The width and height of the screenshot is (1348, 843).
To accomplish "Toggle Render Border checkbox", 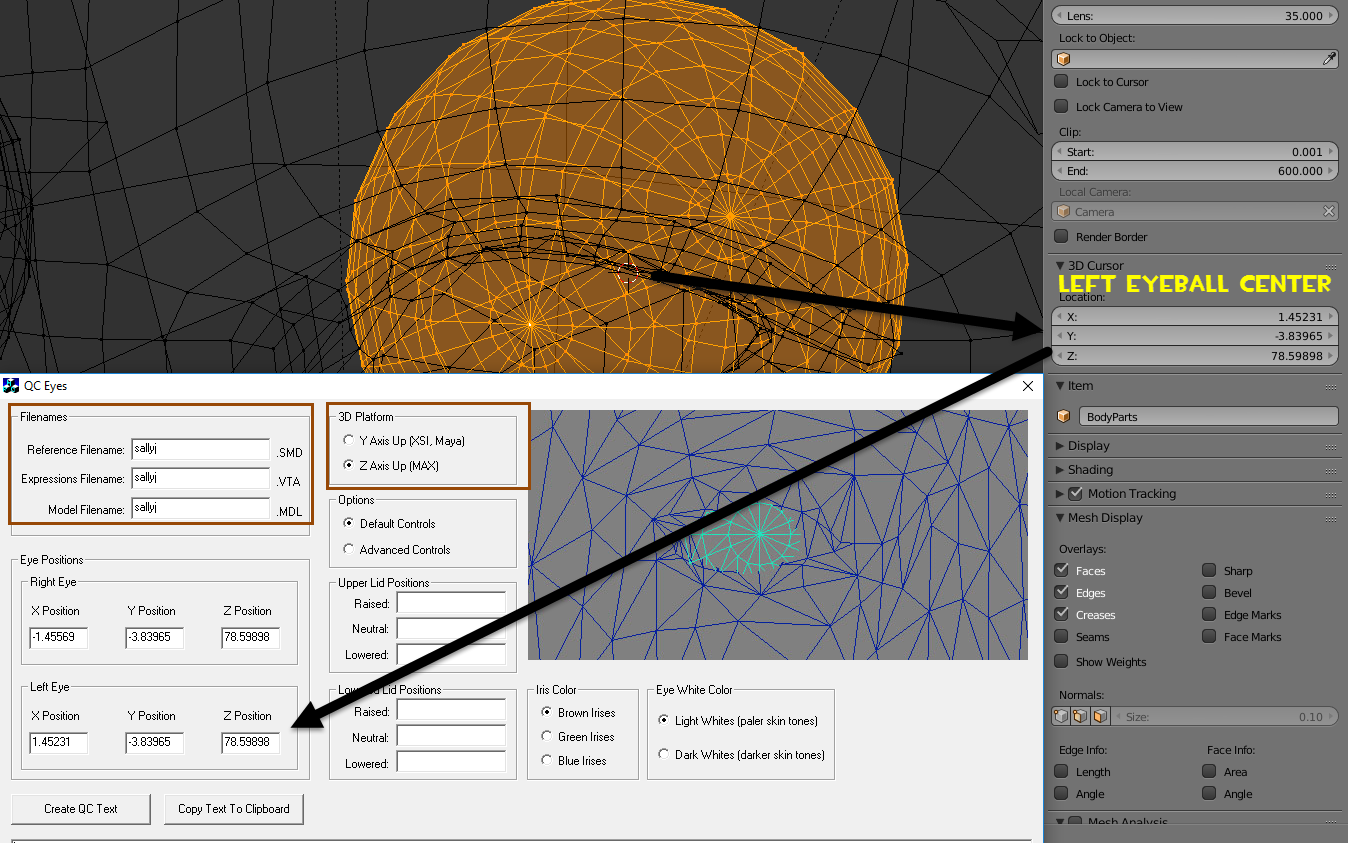I will 1061,237.
